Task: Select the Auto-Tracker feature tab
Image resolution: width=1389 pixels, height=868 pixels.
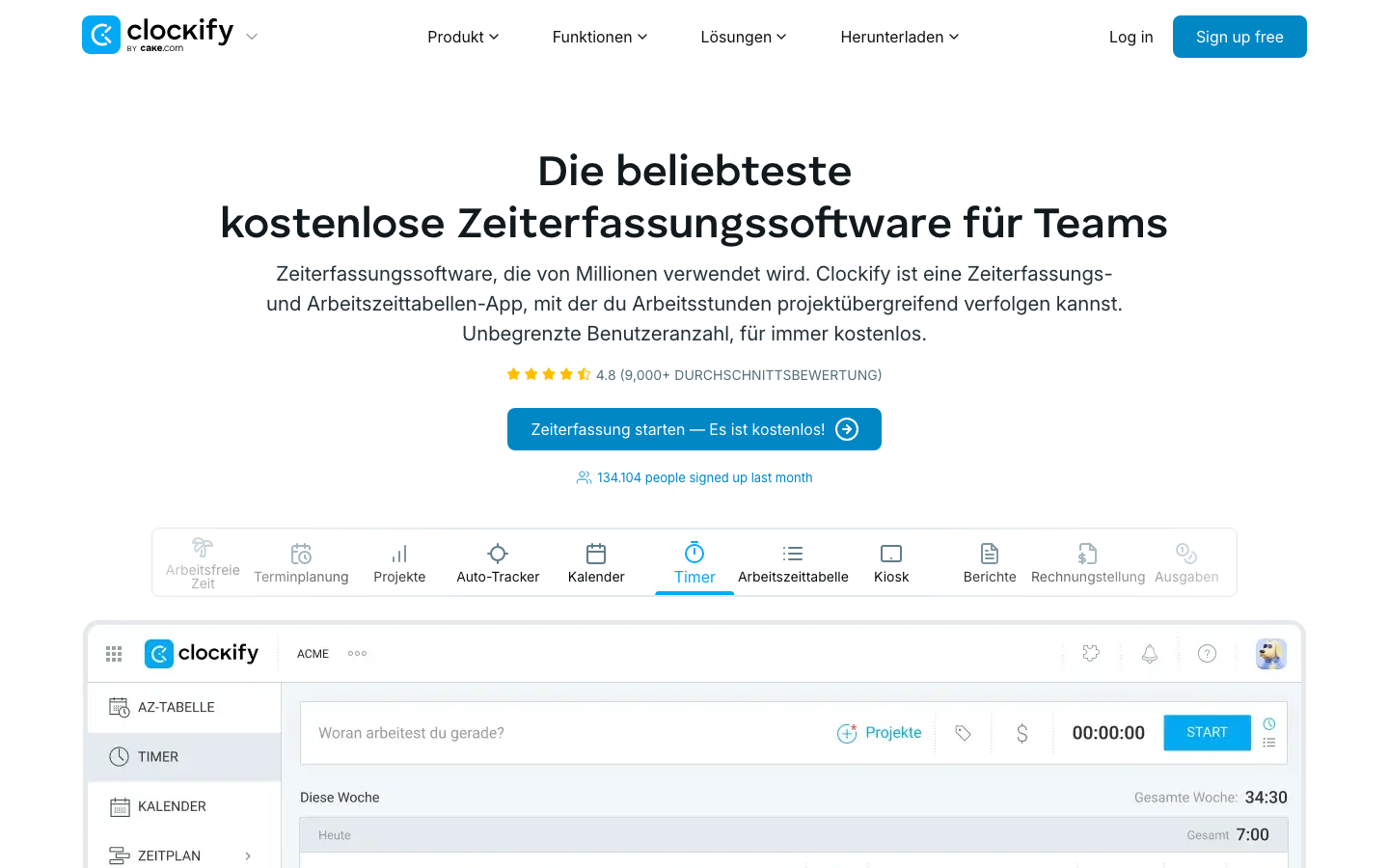Action: (x=498, y=563)
